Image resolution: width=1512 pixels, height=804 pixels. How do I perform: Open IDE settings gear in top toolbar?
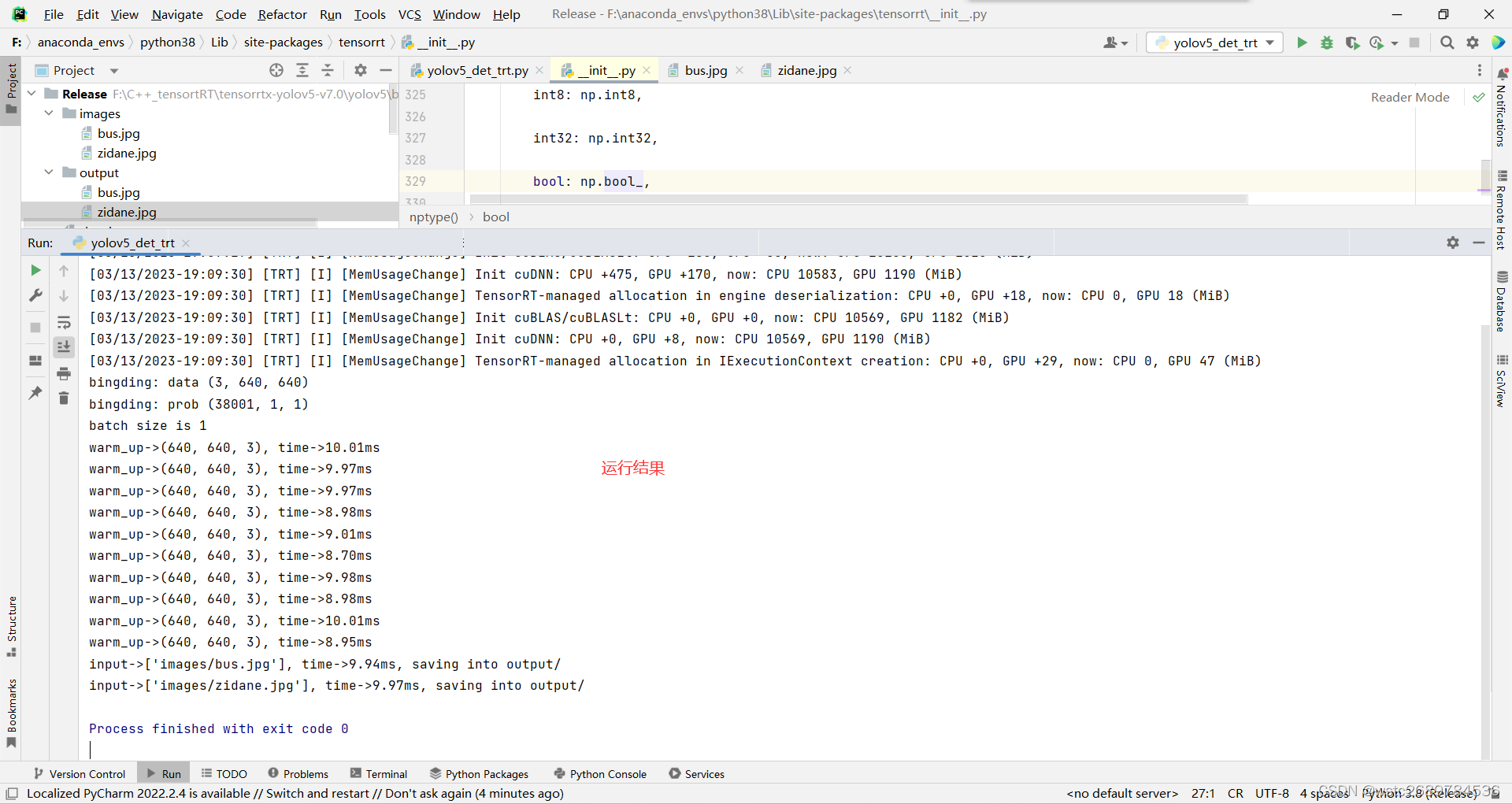coord(1473,43)
